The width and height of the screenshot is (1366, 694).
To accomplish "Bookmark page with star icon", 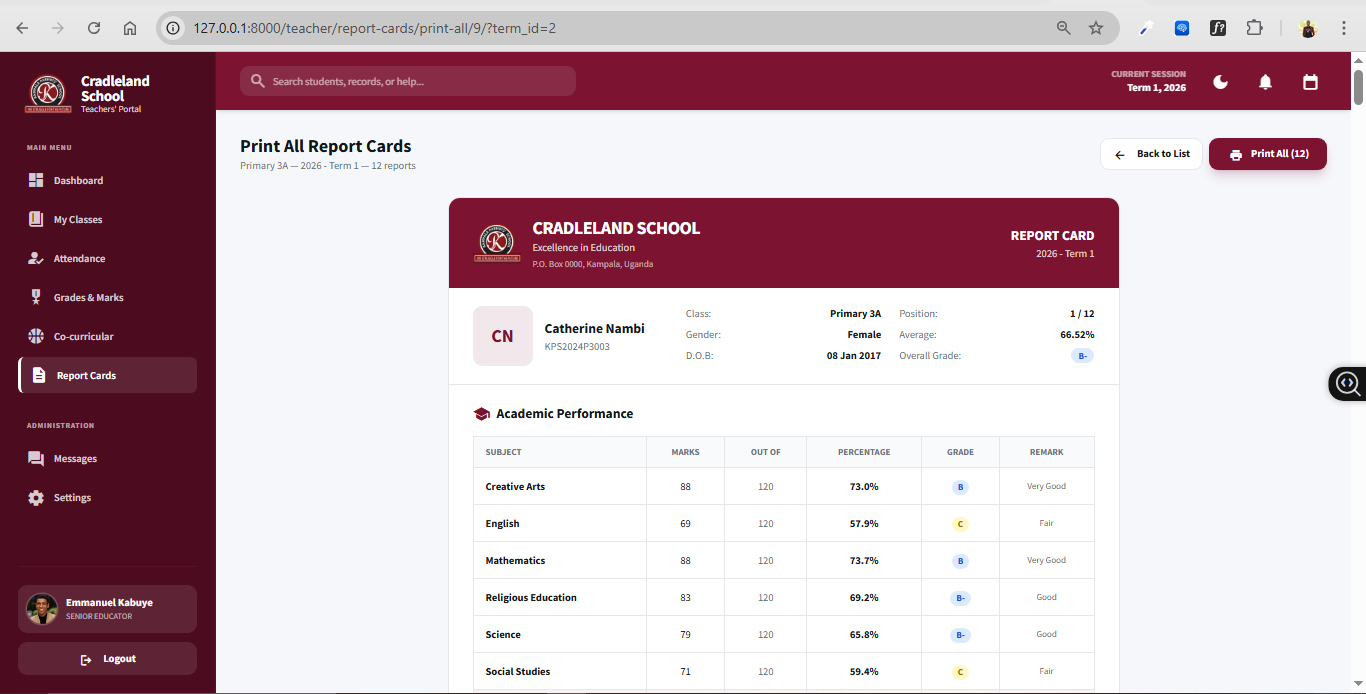I will (1096, 28).
